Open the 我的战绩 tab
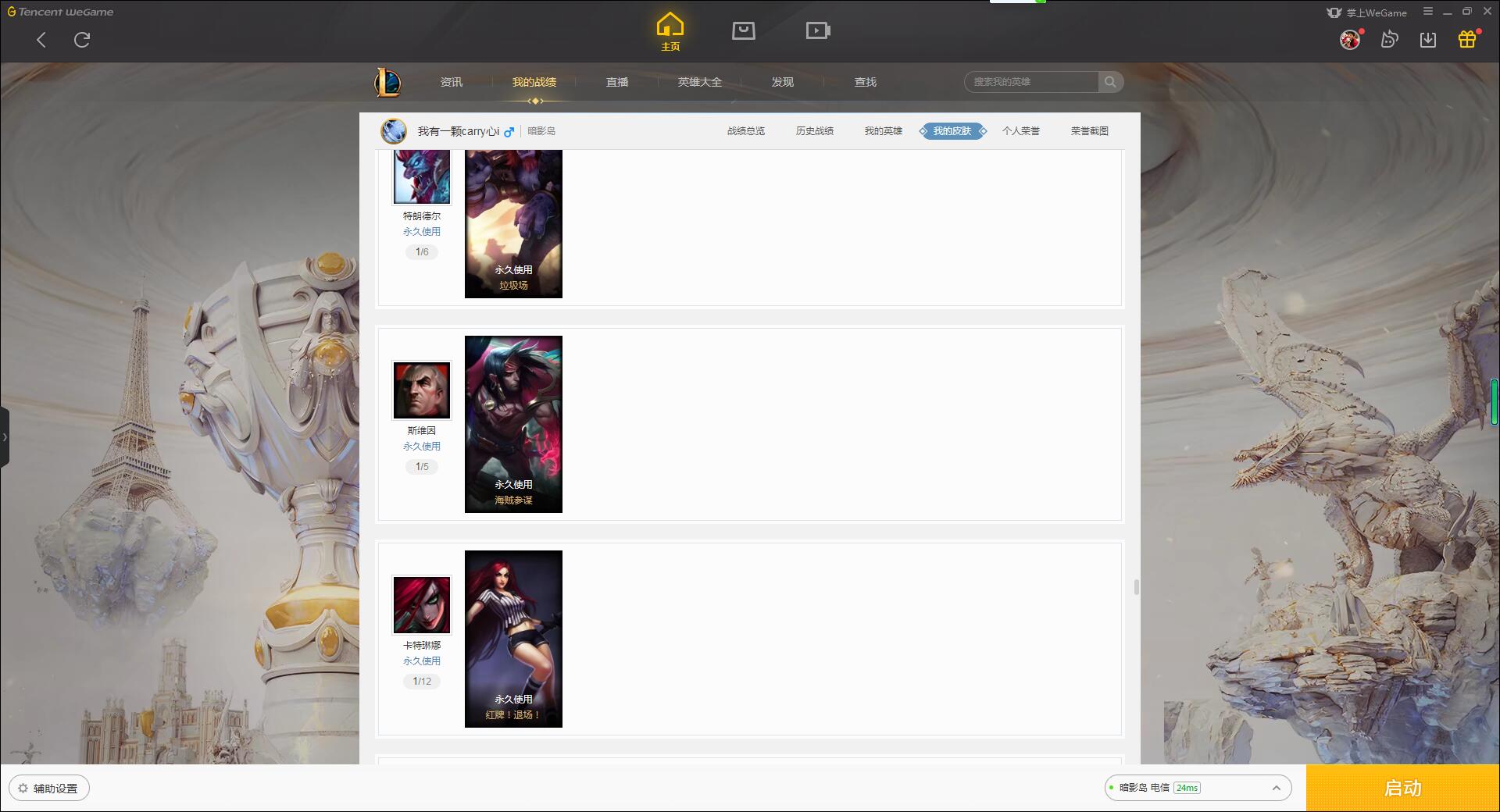This screenshot has height=812, width=1500. [534, 82]
